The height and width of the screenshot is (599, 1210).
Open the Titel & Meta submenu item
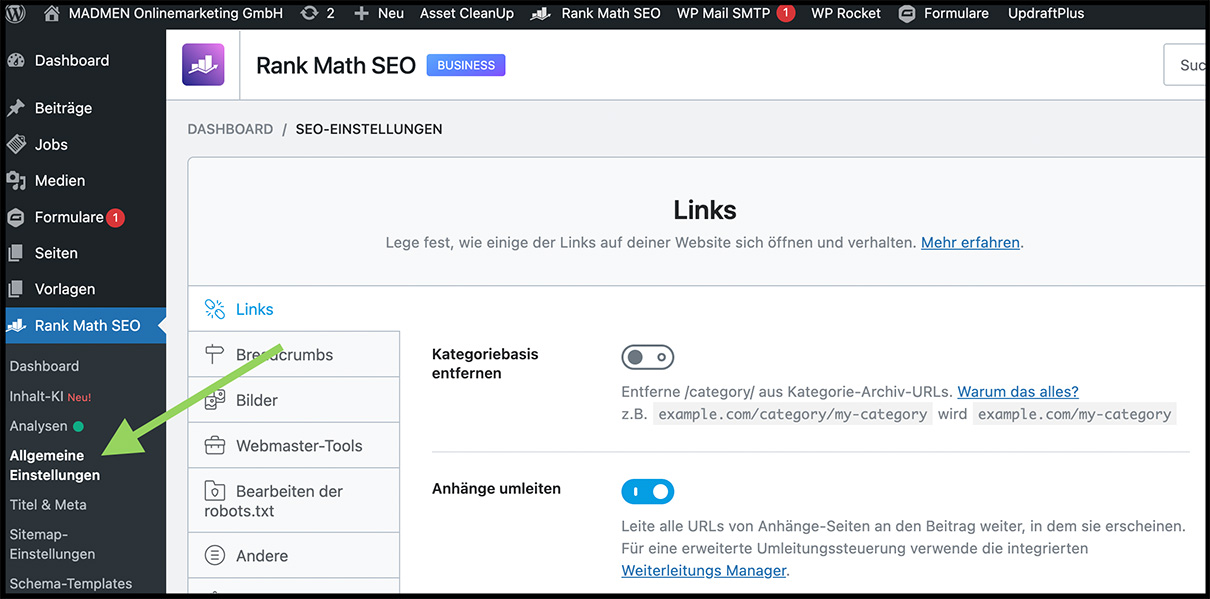click(x=48, y=504)
